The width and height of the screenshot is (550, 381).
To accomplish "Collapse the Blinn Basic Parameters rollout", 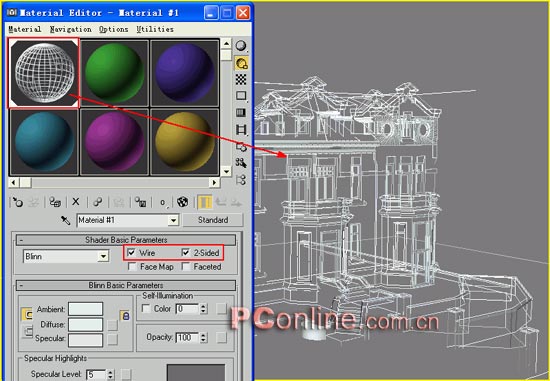I will pos(126,285).
